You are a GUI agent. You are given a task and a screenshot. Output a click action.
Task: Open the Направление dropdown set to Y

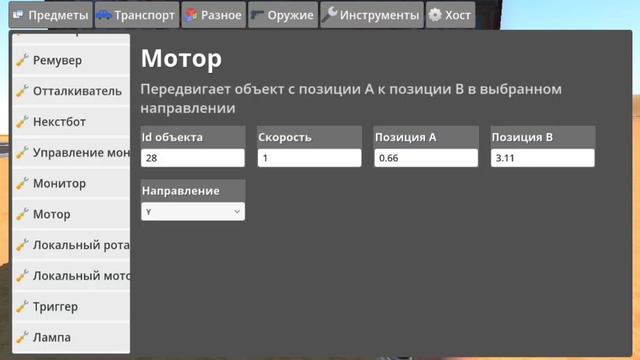(x=193, y=212)
